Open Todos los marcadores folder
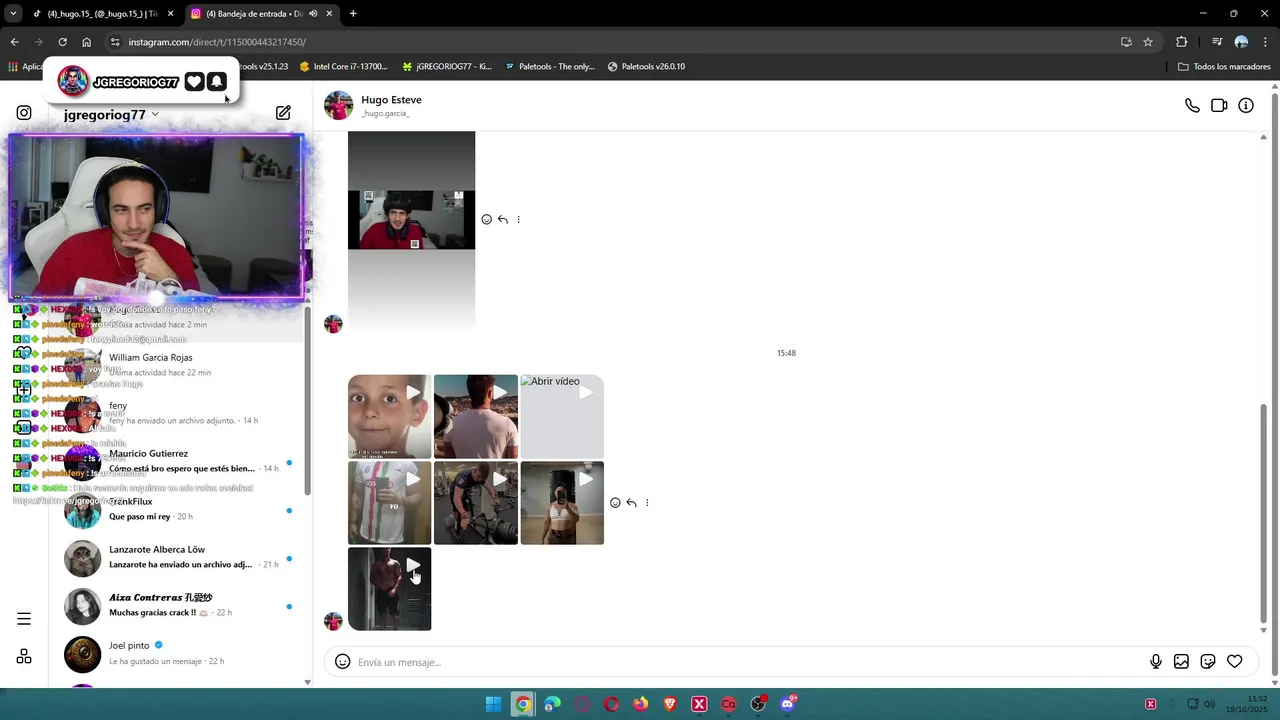 (1224, 66)
